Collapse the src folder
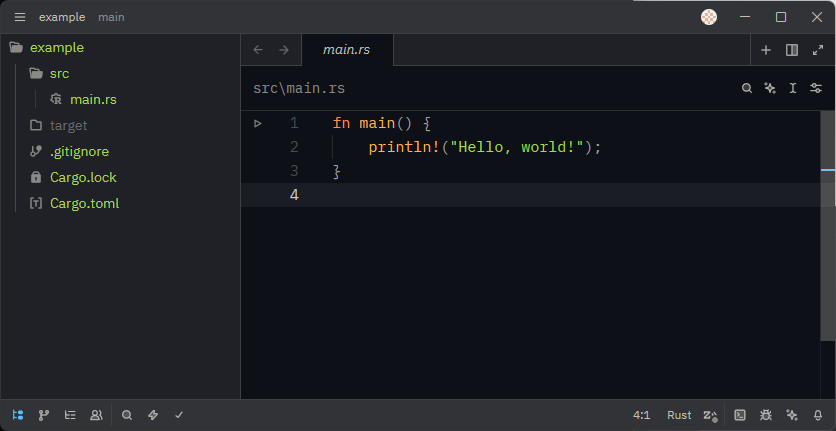 (x=120, y=74)
